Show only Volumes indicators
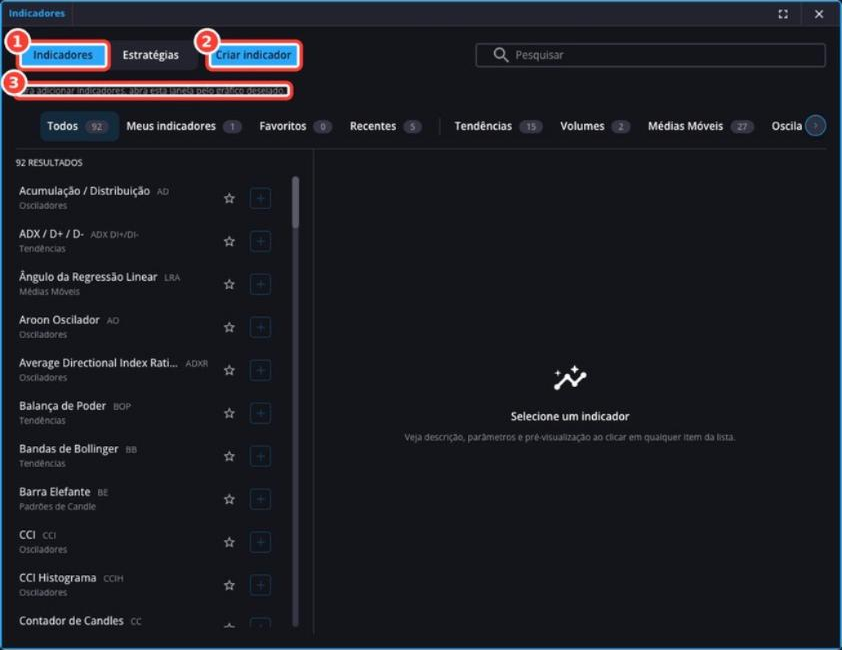The image size is (842, 650). [595, 126]
